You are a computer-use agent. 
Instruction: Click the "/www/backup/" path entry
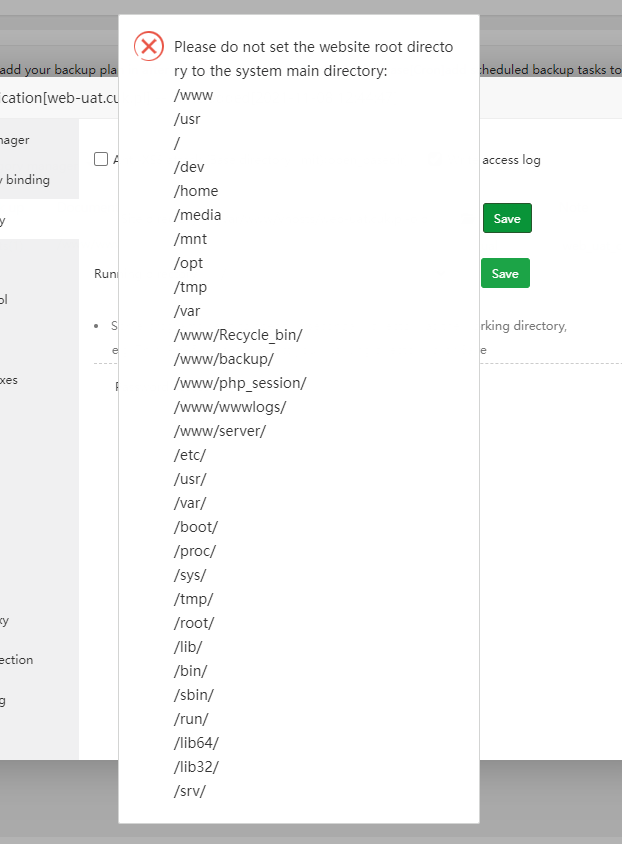[224, 359]
